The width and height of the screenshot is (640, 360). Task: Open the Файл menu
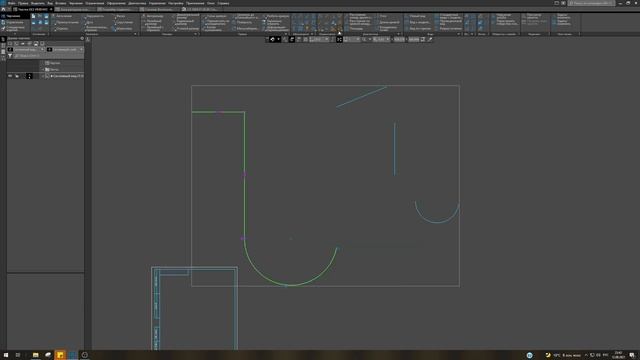pos(12,3)
